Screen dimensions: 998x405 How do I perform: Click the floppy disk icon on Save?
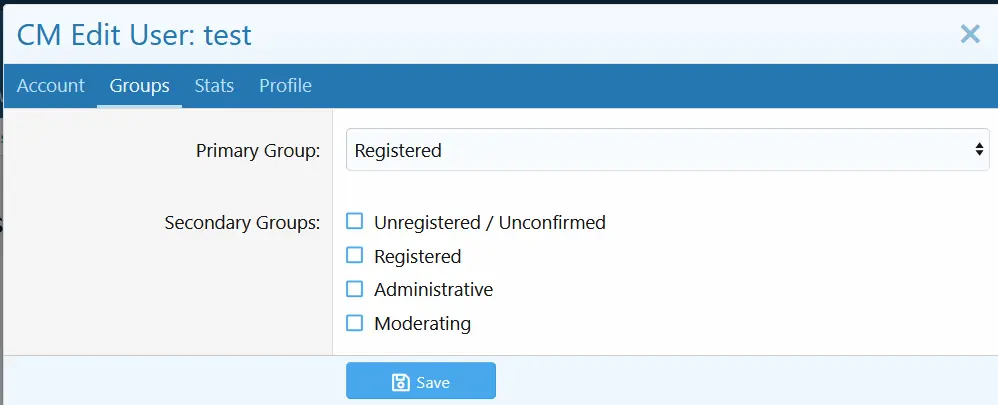click(x=400, y=382)
